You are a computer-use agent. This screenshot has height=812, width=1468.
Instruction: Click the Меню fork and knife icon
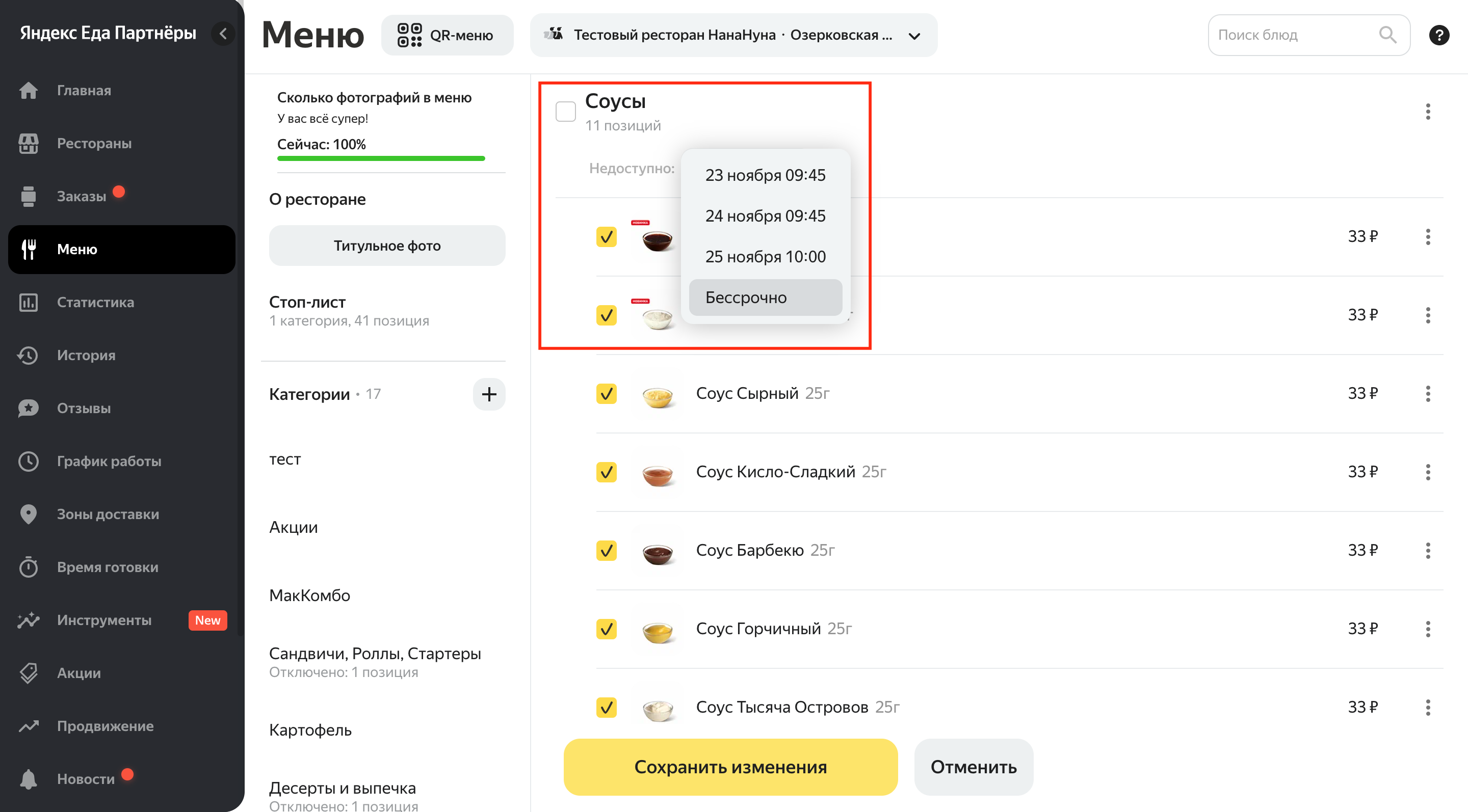[28, 250]
